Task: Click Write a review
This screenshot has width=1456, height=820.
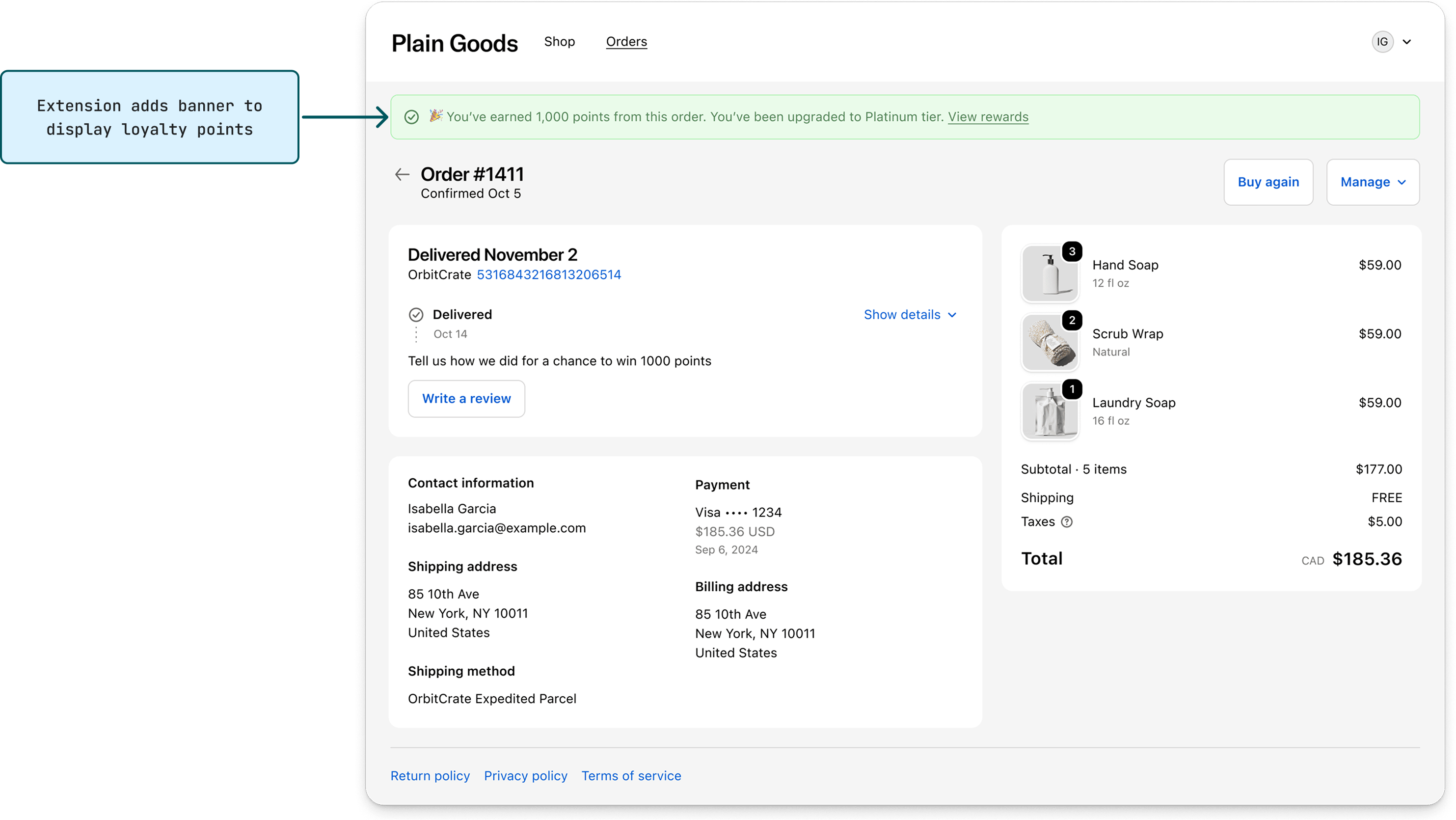Action: [x=466, y=399]
